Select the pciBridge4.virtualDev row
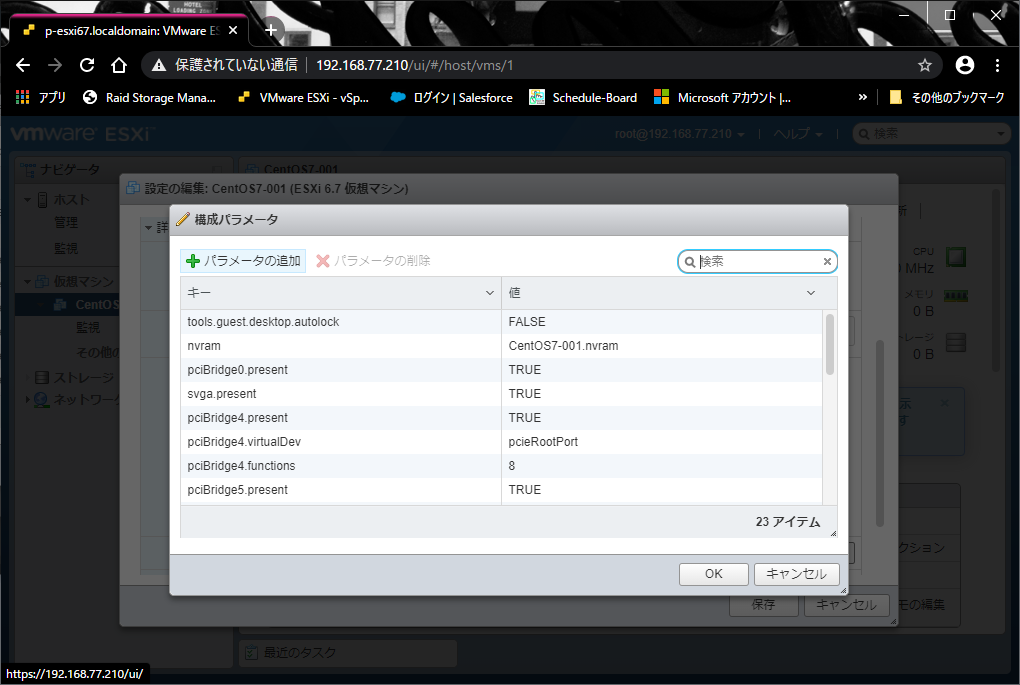Screen dimensions: 1020x685 point(502,442)
